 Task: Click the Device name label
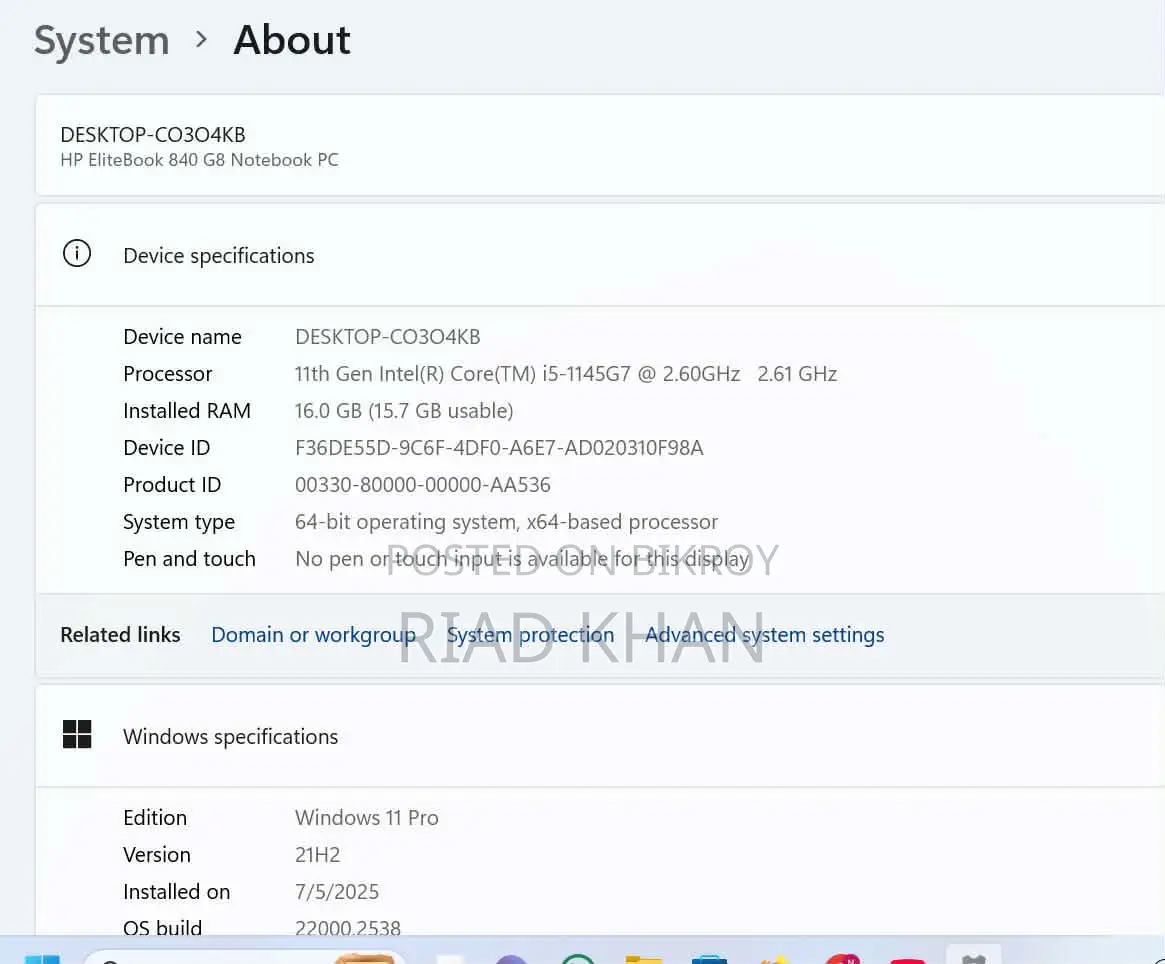[183, 337]
